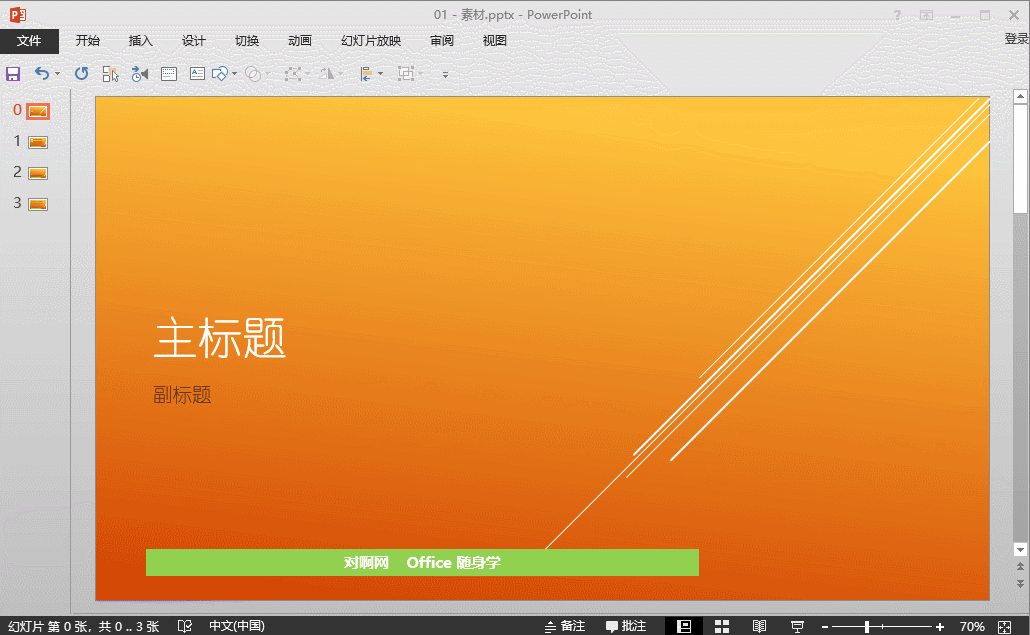Click the edit shape points icon
The image size is (1030, 635).
[292, 74]
